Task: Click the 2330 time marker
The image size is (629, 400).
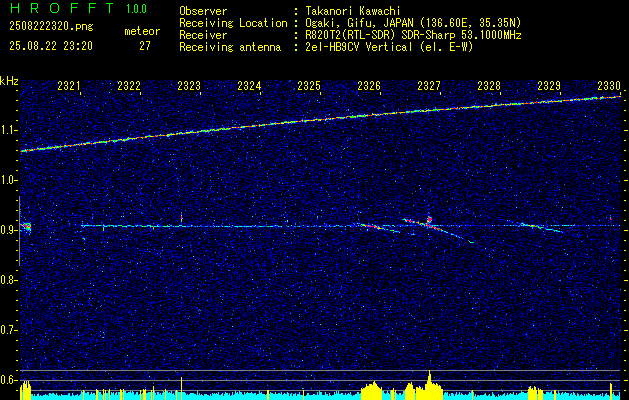Action: [609, 85]
